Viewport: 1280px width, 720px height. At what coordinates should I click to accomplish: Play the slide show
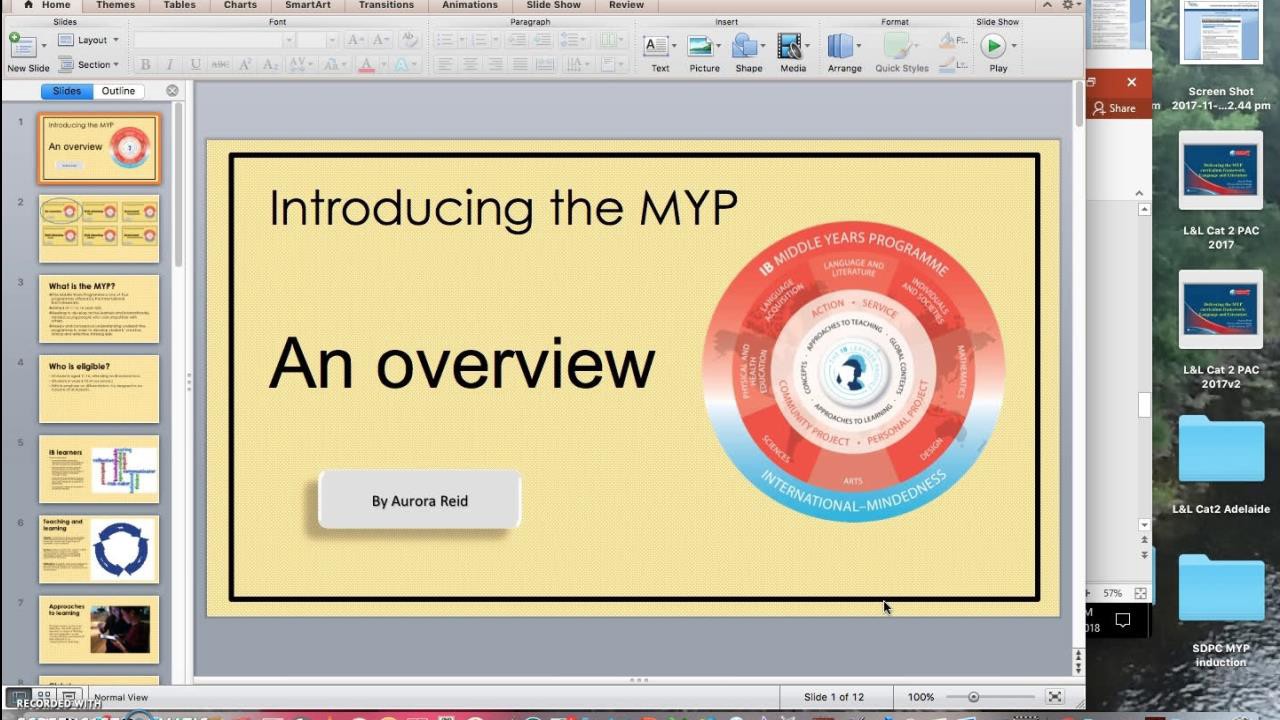tap(993, 46)
